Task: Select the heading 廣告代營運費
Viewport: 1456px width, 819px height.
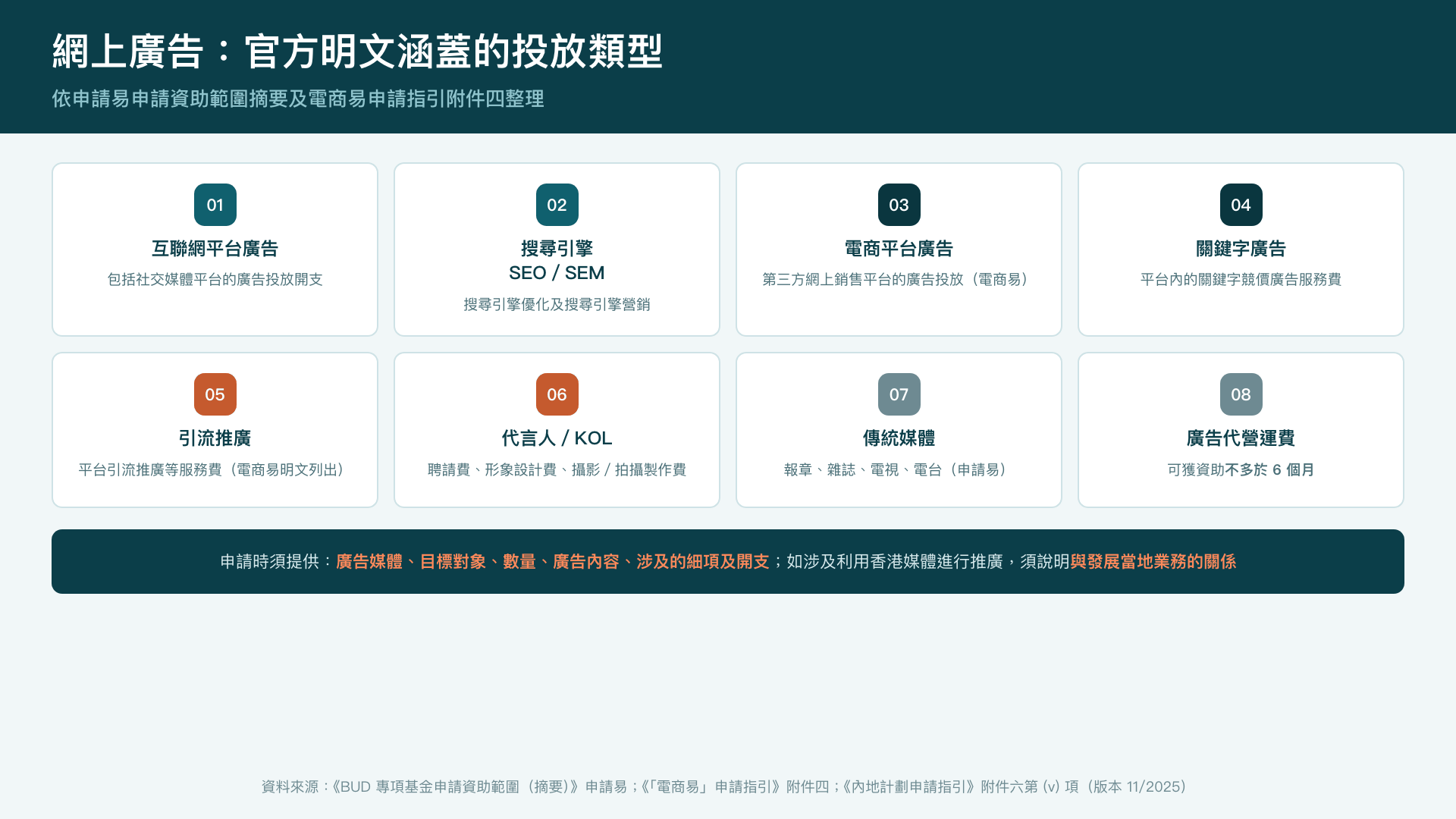Action: pyautogui.click(x=1241, y=438)
